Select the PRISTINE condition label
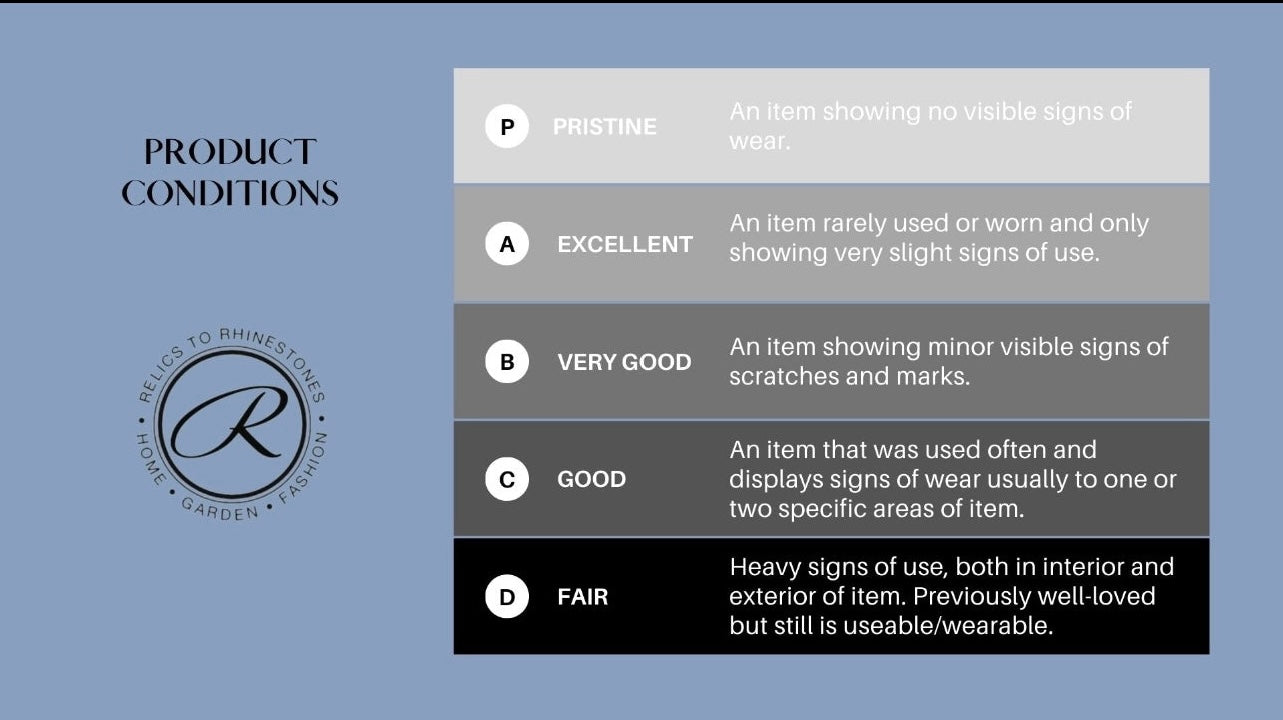The image size is (1283, 720). [605, 127]
